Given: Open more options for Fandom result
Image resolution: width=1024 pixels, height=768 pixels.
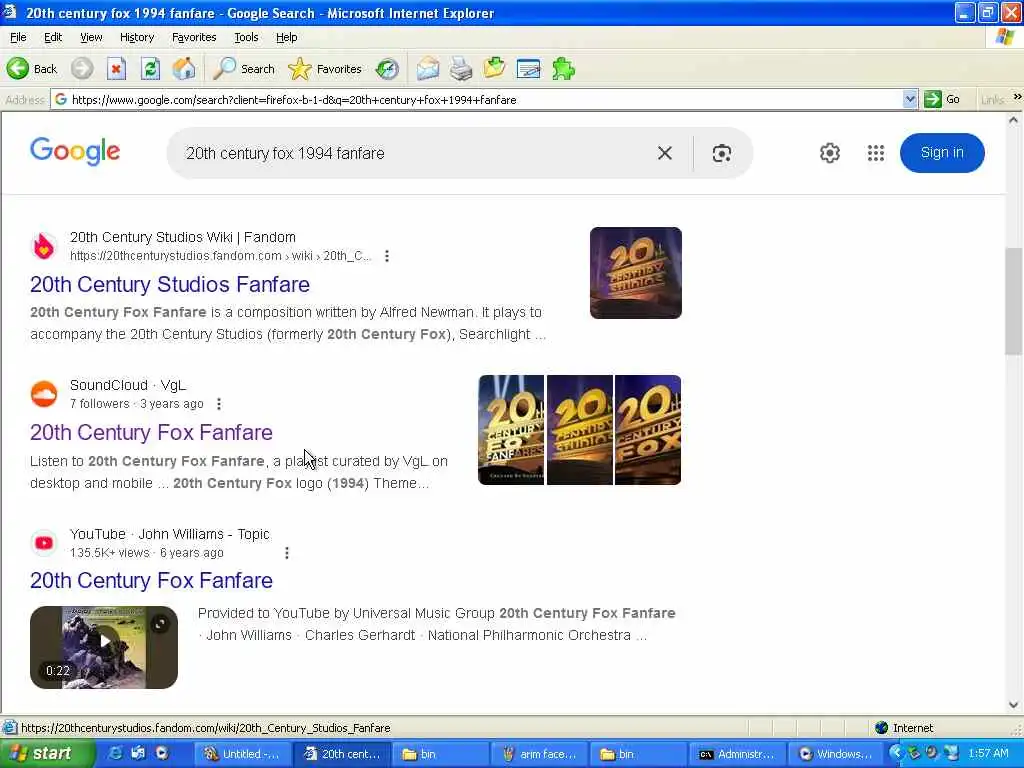Looking at the screenshot, I should point(387,256).
